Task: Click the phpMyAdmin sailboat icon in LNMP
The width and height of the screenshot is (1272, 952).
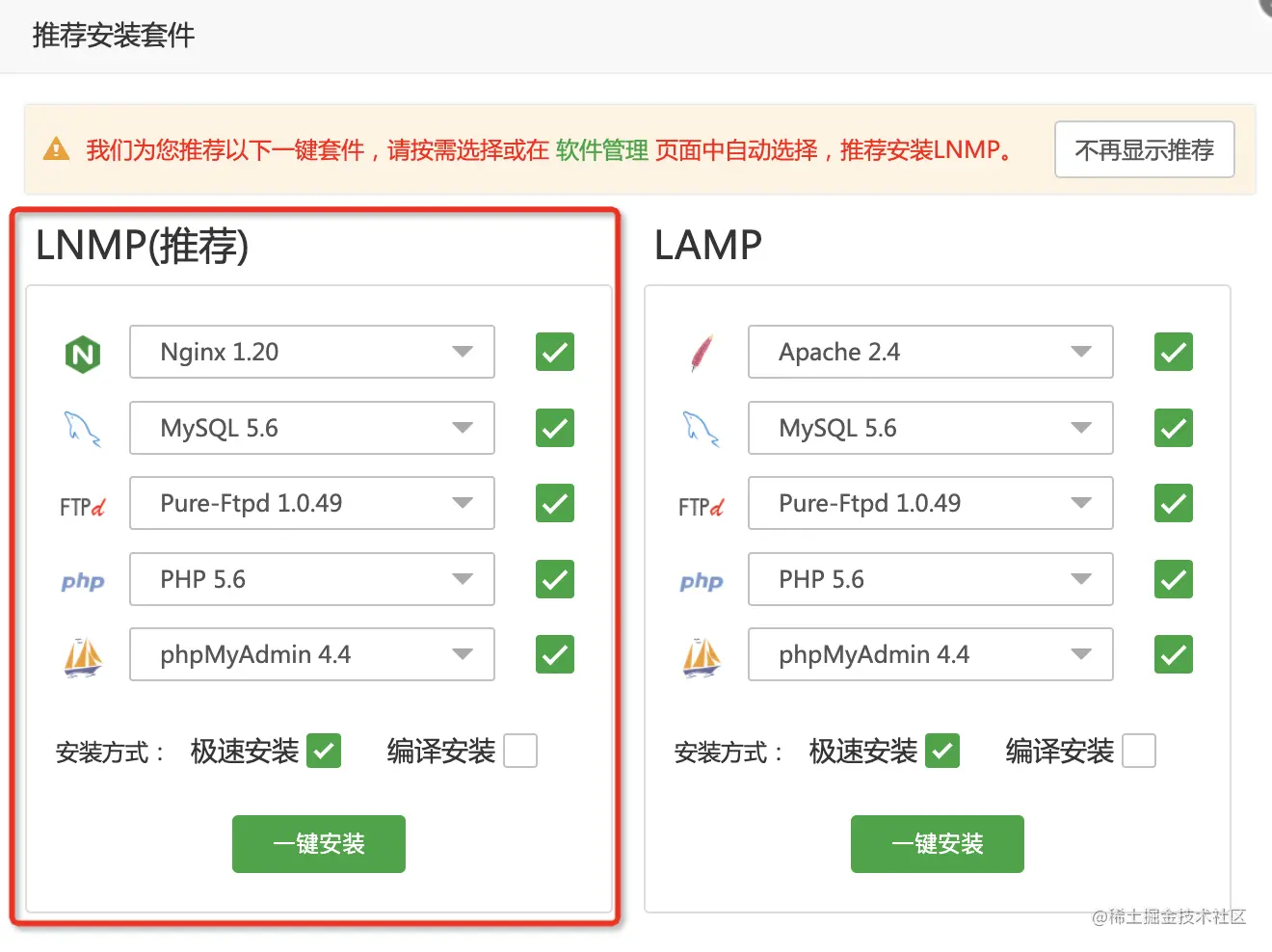Action: click(x=83, y=657)
